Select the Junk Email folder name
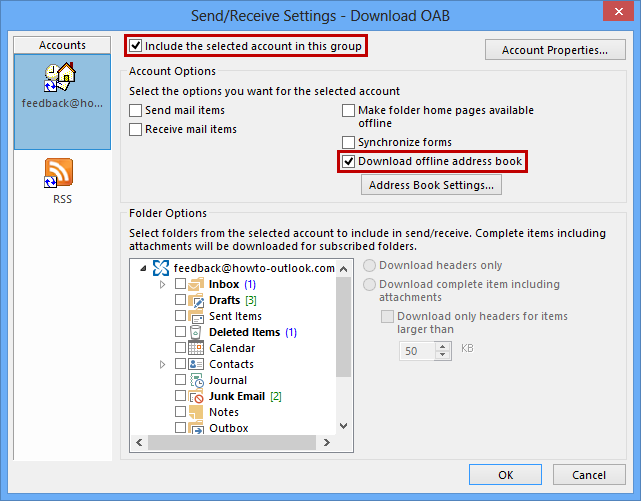 coord(237,396)
